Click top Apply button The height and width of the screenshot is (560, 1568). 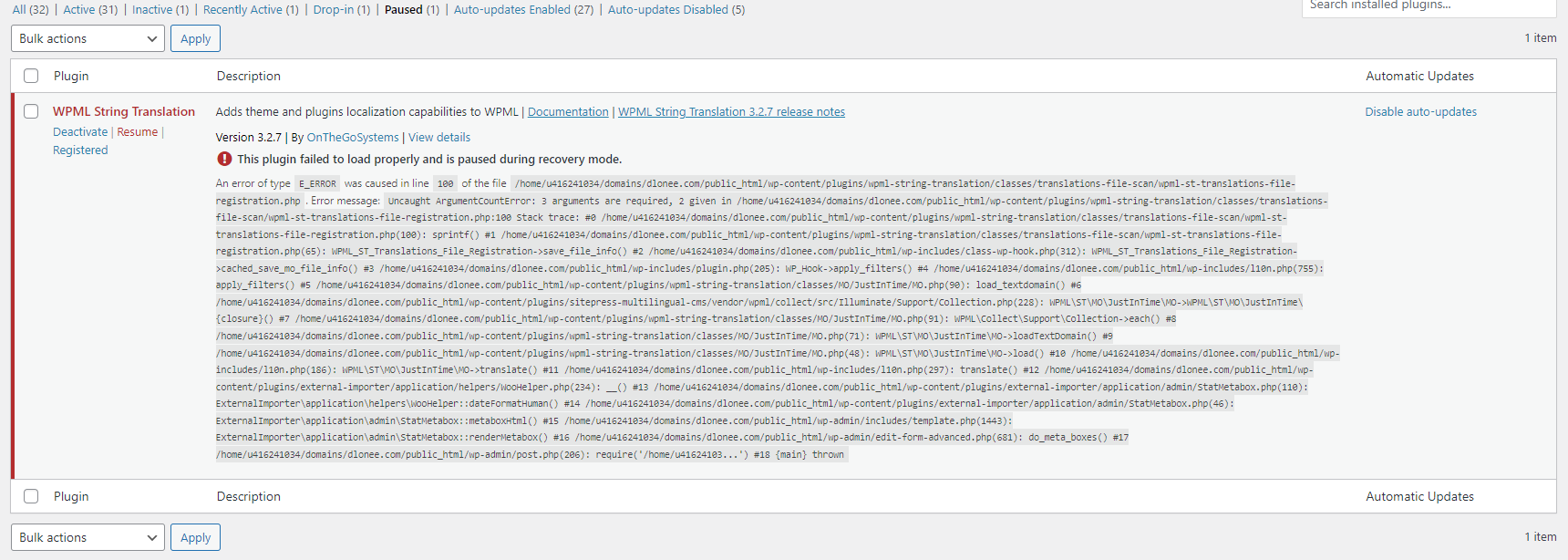coord(195,38)
